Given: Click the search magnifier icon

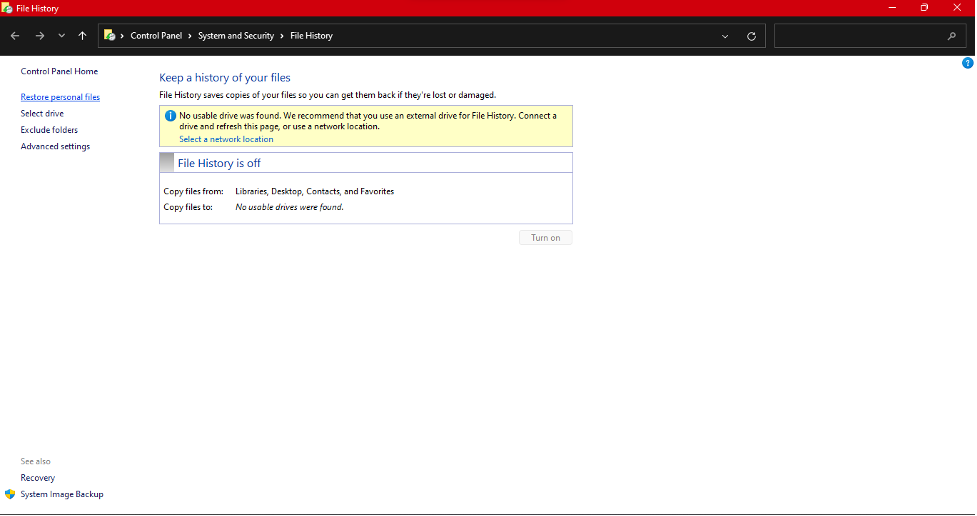Looking at the screenshot, I should 951,36.
